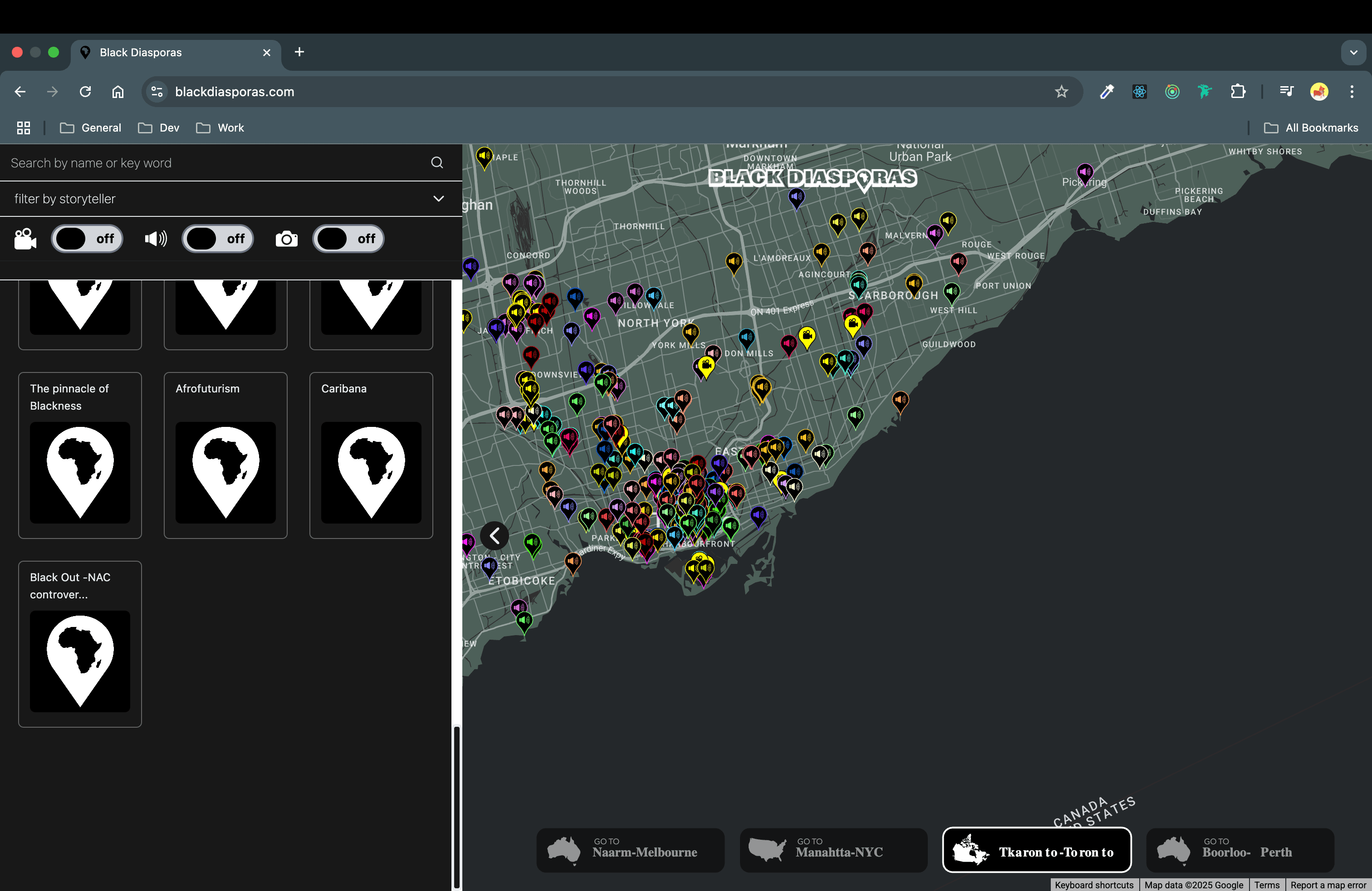Expand the filter by storyteller dropdown
1372x891 pixels.
point(230,199)
